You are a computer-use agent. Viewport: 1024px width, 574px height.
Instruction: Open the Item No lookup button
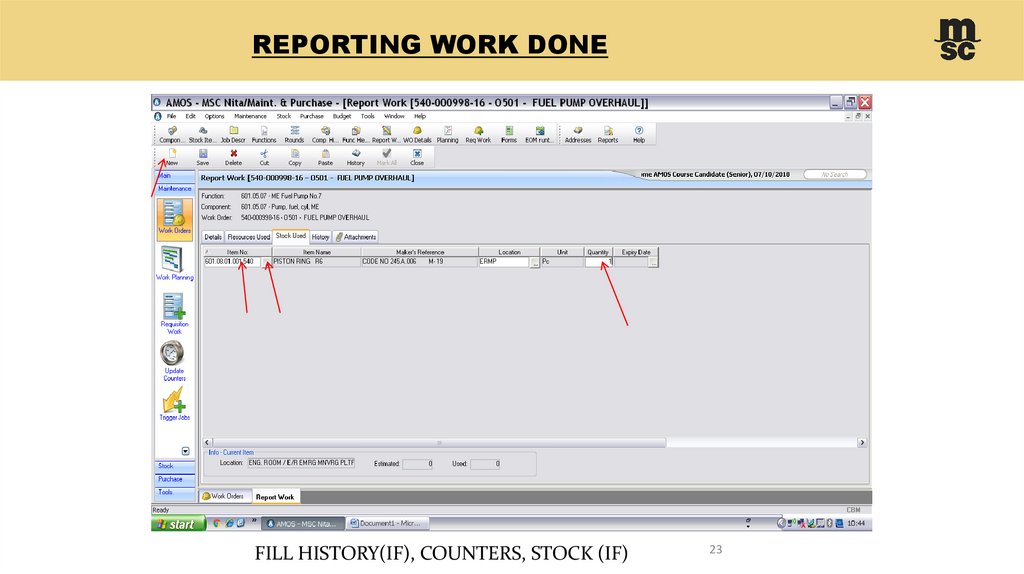click(267, 263)
